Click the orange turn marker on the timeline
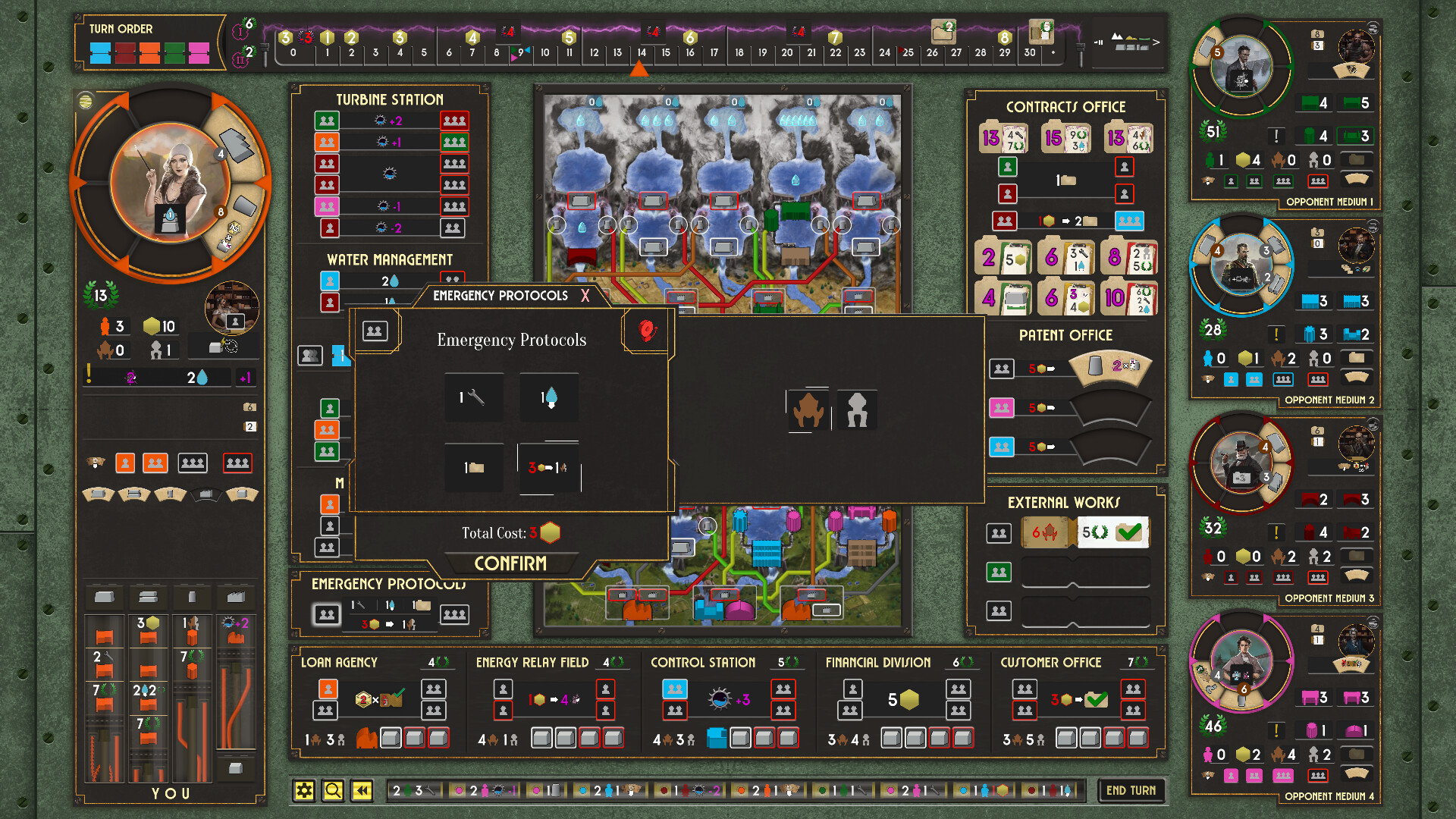Viewport: 1456px width, 819px height. (639, 70)
